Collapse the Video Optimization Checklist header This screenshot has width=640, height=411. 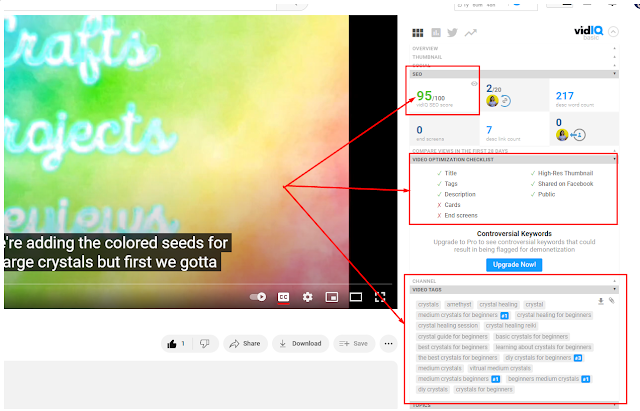[514, 159]
